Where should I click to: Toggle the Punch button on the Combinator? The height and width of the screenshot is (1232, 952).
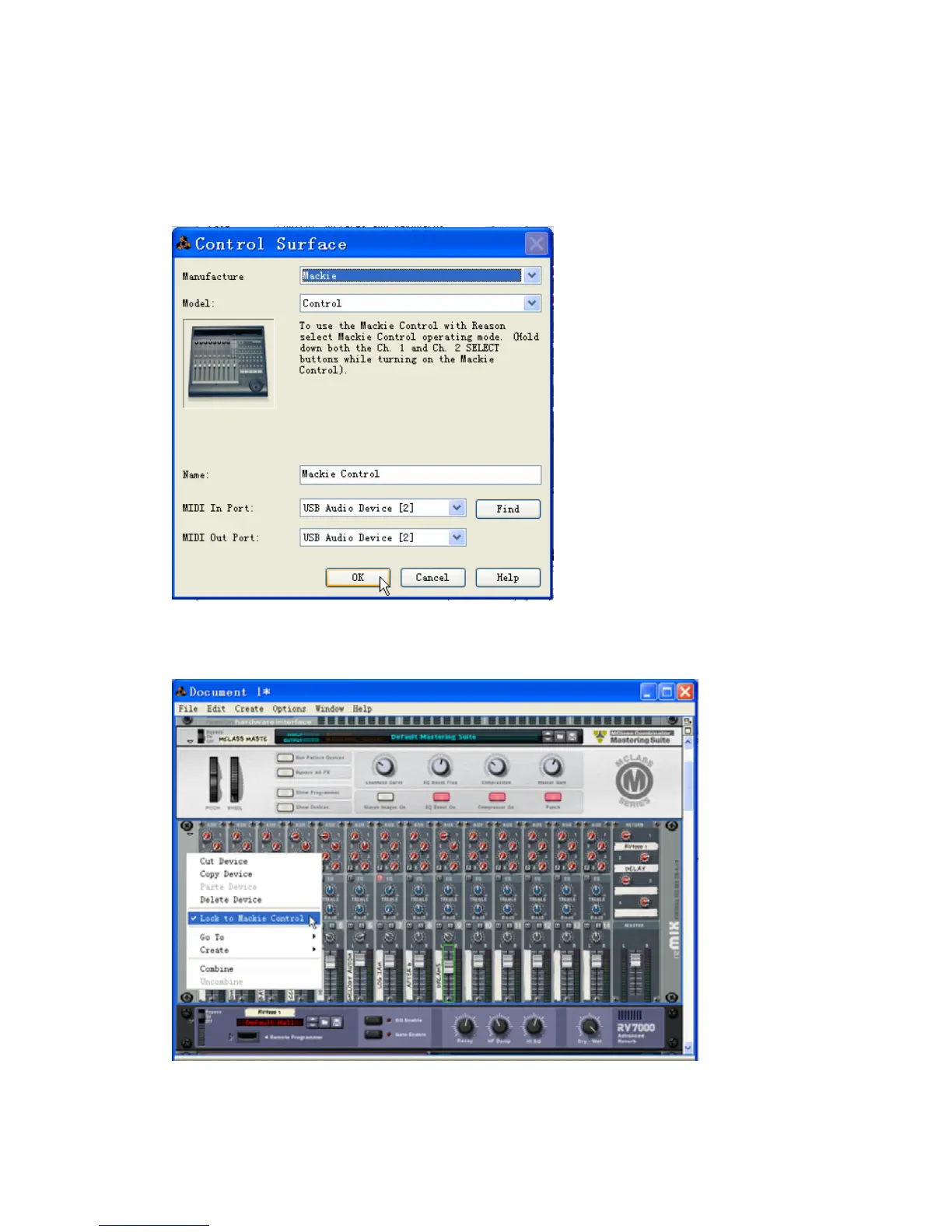[x=552, y=797]
